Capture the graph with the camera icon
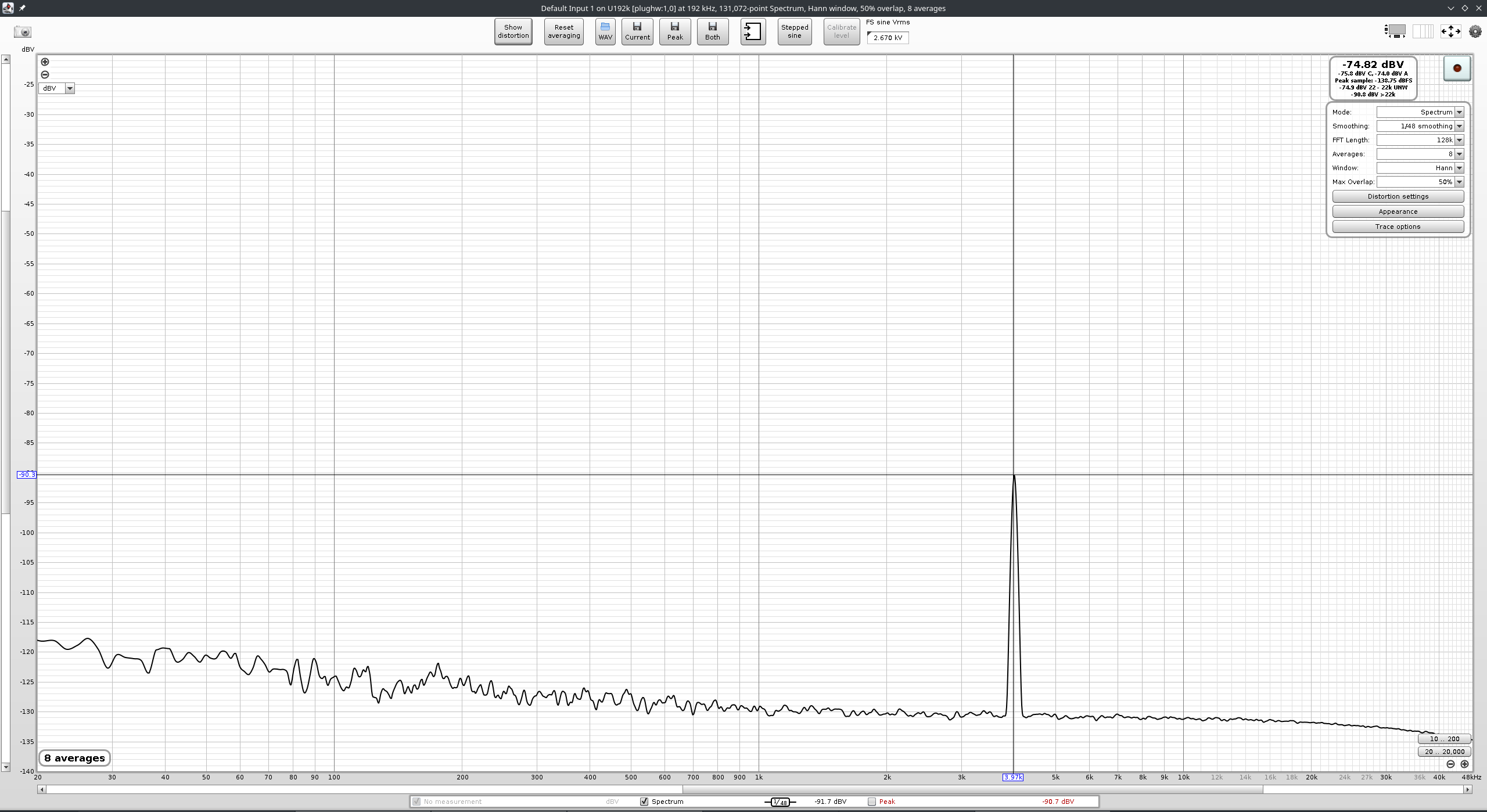The image size is (1487, 812). (23, 32)
